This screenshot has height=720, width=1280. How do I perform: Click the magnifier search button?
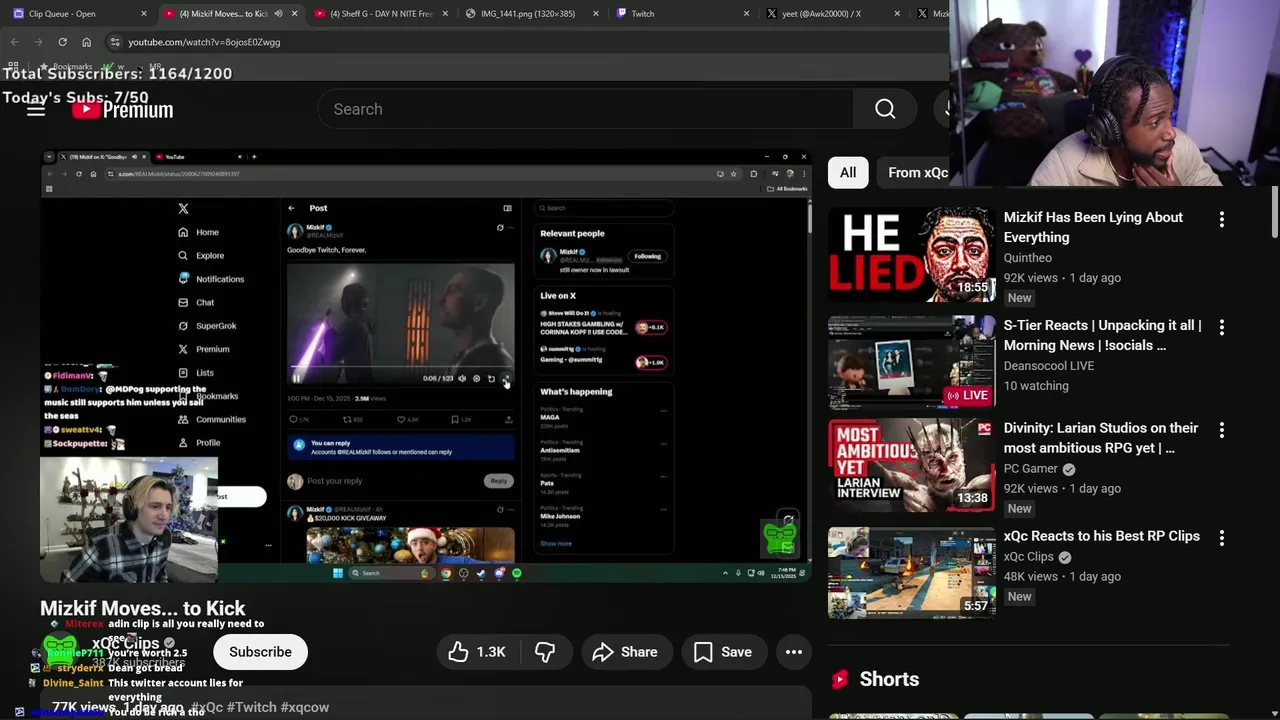point(885,109)
